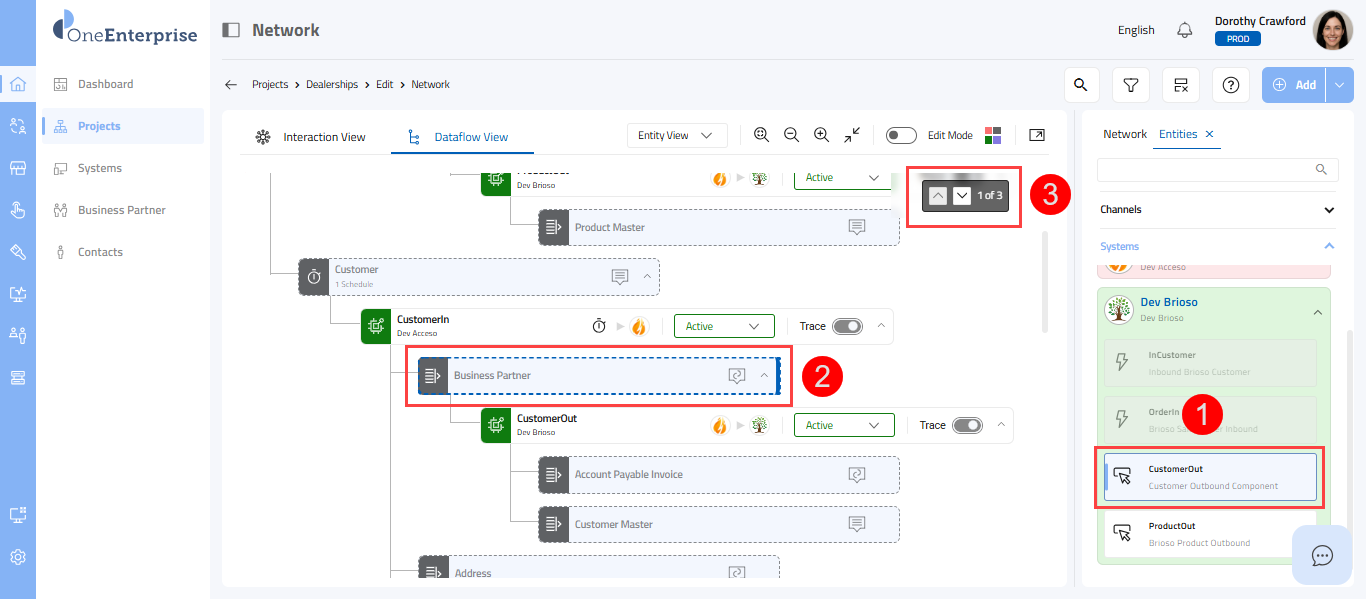Open Systems in the sidebar menu
The width and height of the screenshot is (1366, 599).
(100, 168)
